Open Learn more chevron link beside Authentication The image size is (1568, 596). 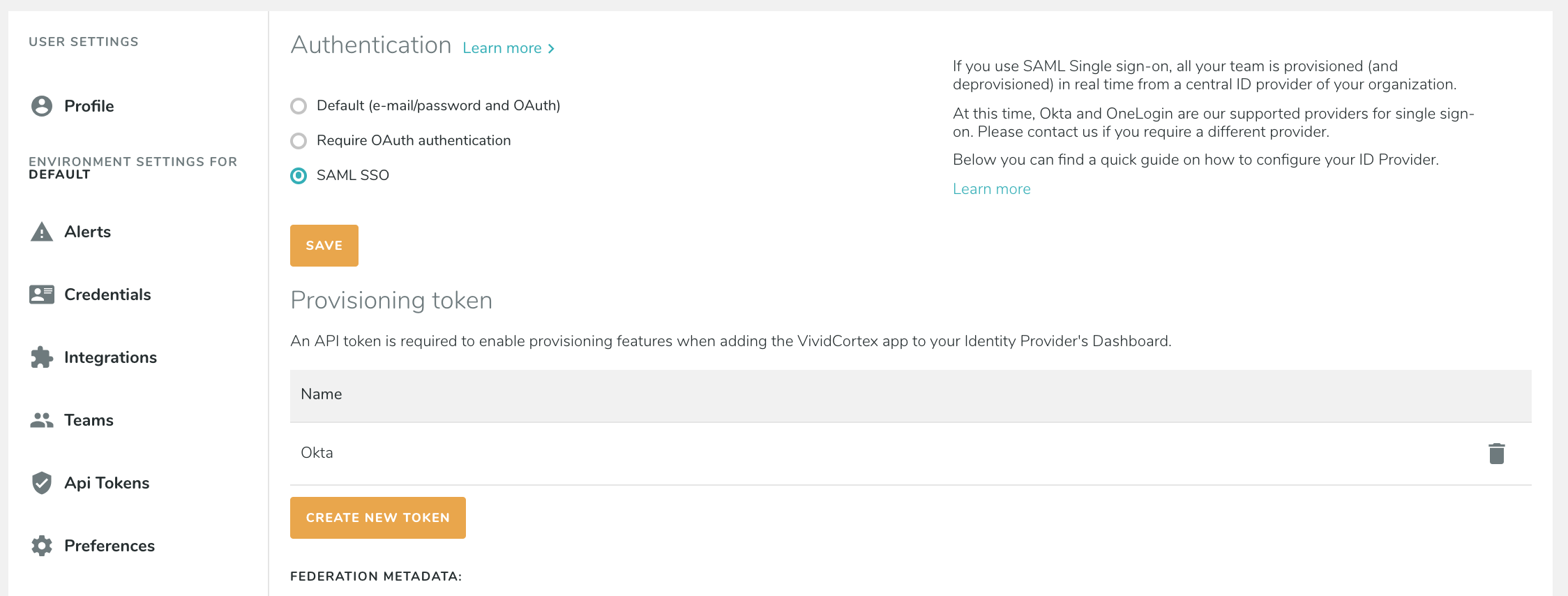tap(508, 48)
